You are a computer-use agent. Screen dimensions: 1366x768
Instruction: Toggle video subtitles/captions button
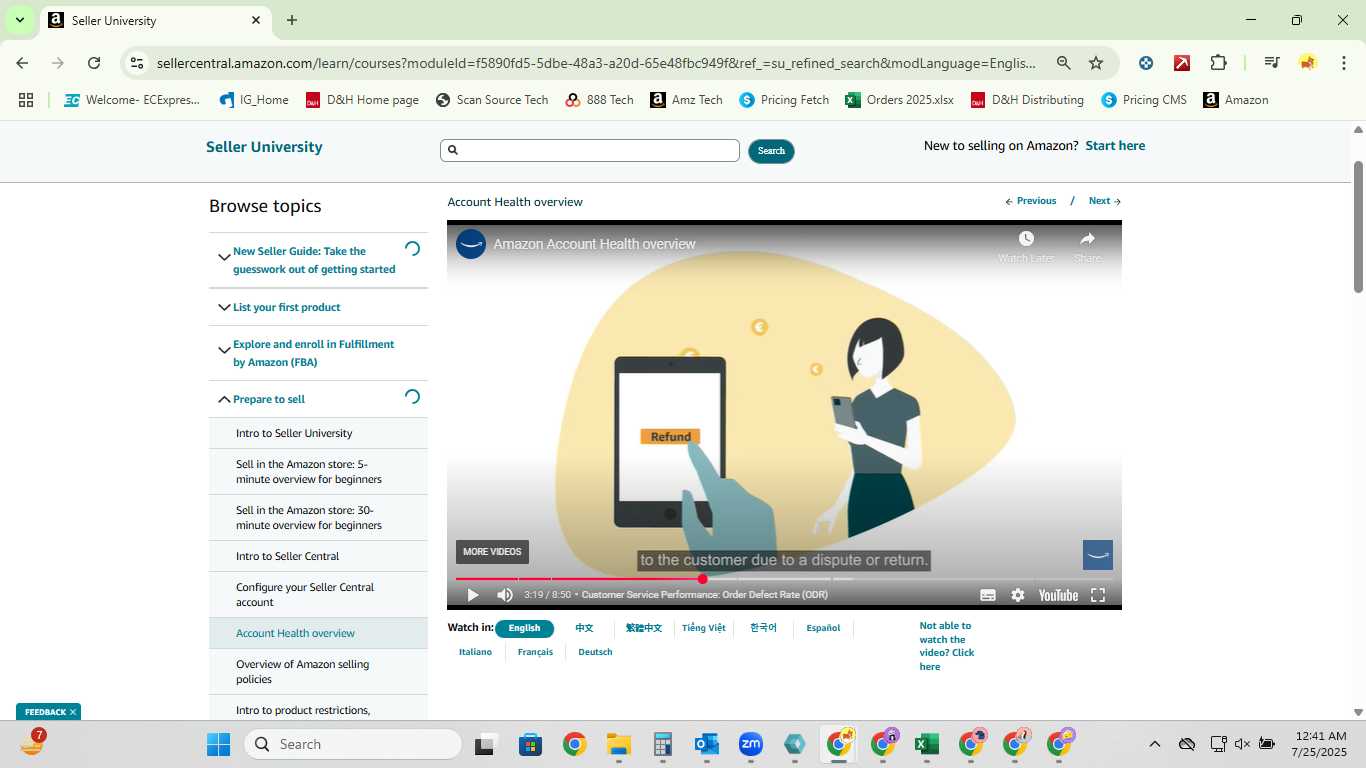coord(988,595)
